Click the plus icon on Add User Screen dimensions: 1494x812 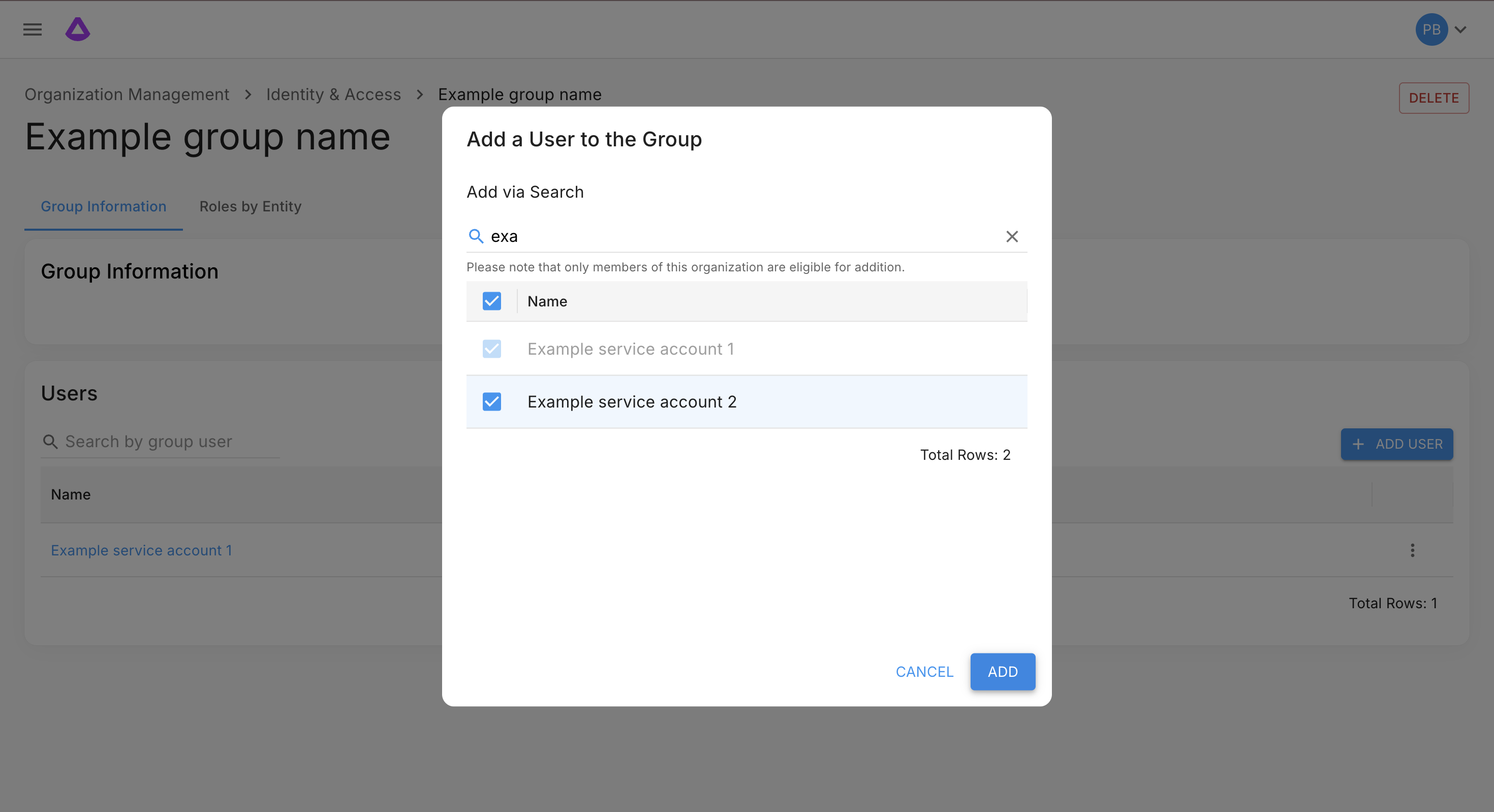(x=1358, y=444)
